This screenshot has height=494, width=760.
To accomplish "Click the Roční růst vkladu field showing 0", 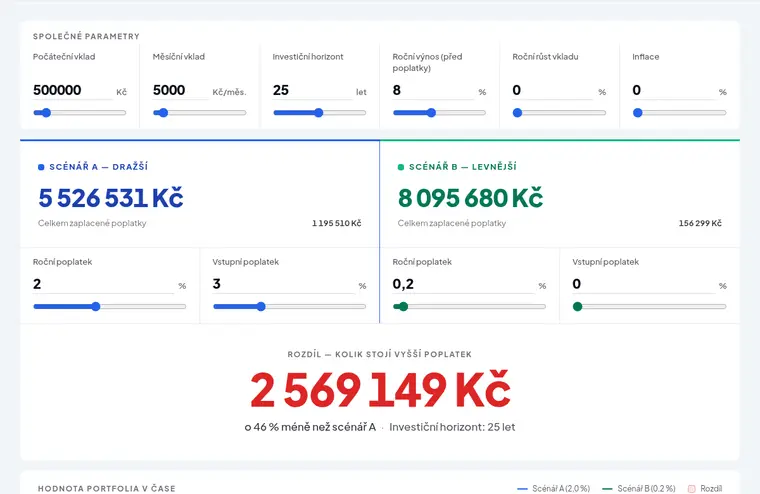I will pyautogui.click(x=552, y=90).
